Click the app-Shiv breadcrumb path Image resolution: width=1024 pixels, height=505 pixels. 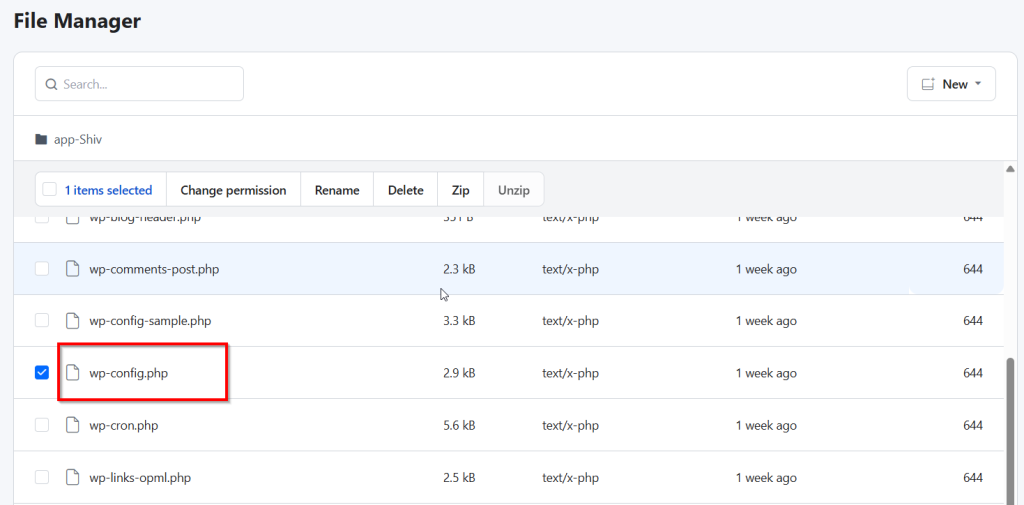[78, 140]
